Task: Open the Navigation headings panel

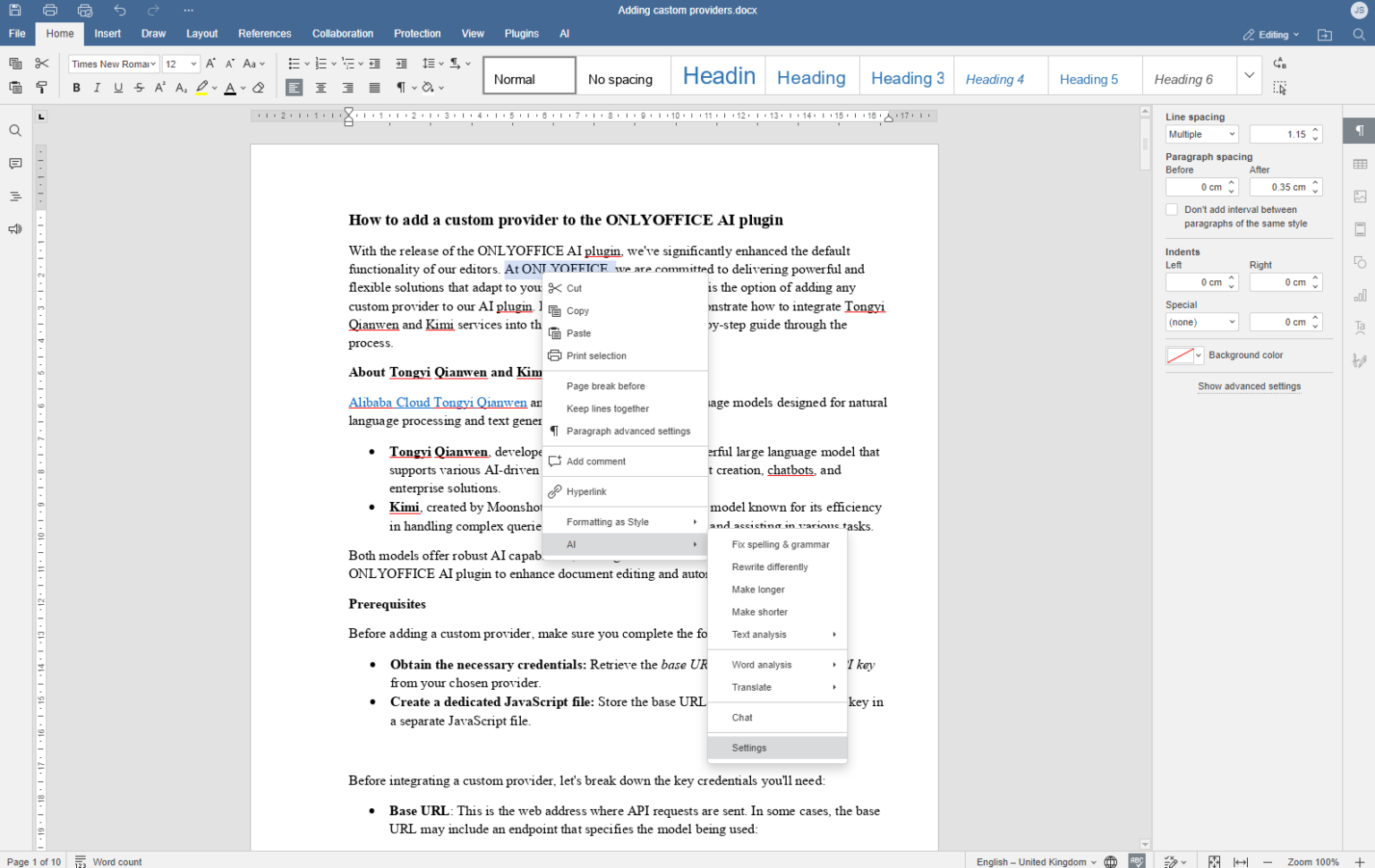Action: tap(14, 196)
